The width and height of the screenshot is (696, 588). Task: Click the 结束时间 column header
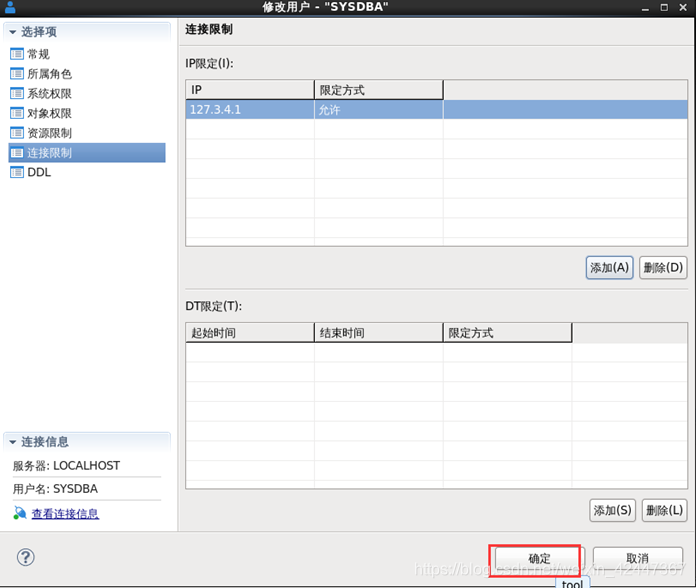point(379,333)
